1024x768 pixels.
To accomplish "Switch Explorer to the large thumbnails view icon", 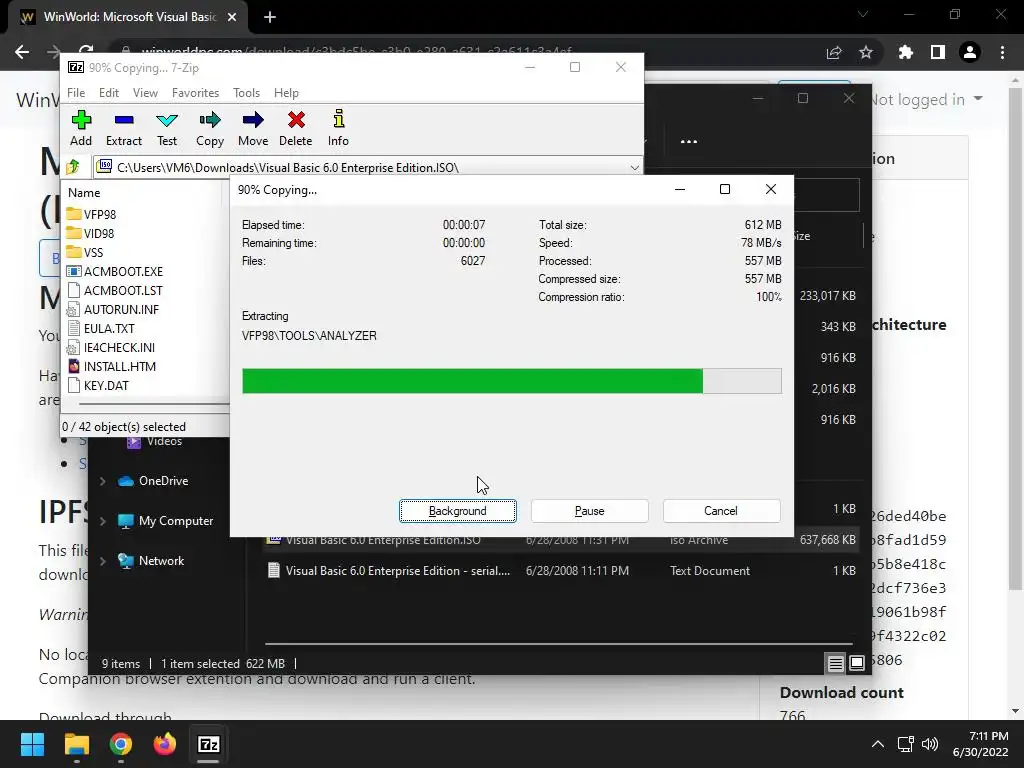I will point(857,664).
